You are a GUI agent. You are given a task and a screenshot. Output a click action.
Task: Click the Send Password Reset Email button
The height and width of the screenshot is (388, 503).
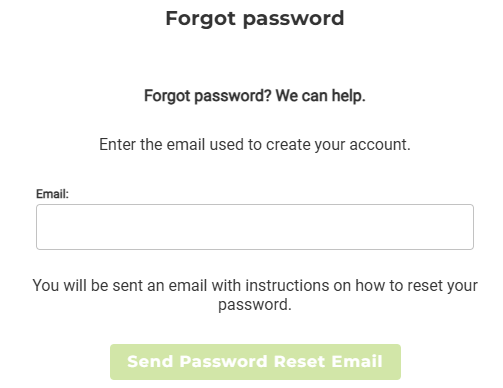255,362
